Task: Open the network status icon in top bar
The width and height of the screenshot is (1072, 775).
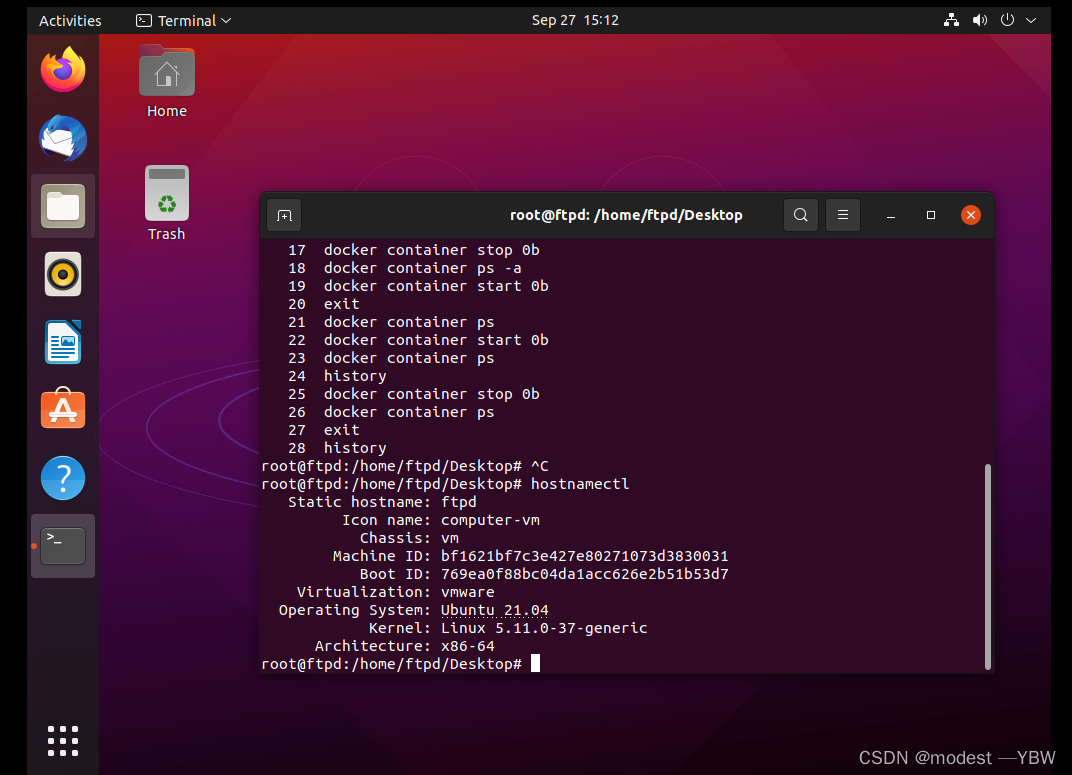Action: pos(951,20)
